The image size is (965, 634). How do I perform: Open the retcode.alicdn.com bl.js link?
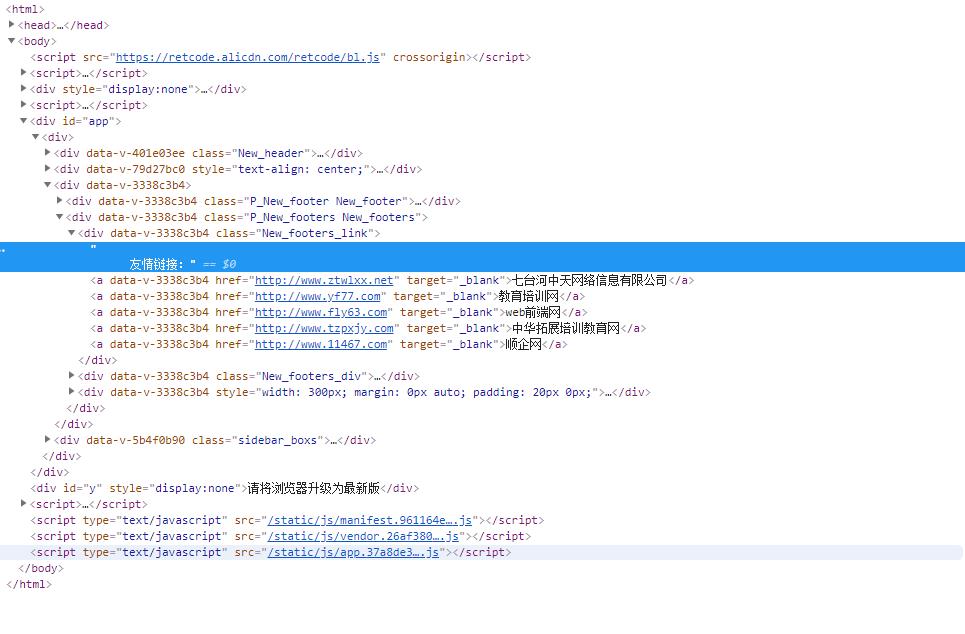click(247, 57)
